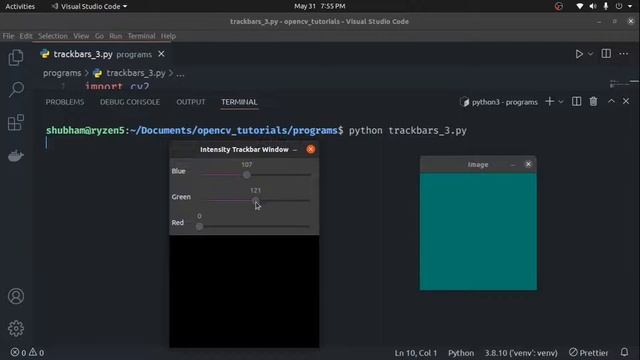Open editor More Actions ellipsis
Screen dimensions: 640x360
pos(624,53)
